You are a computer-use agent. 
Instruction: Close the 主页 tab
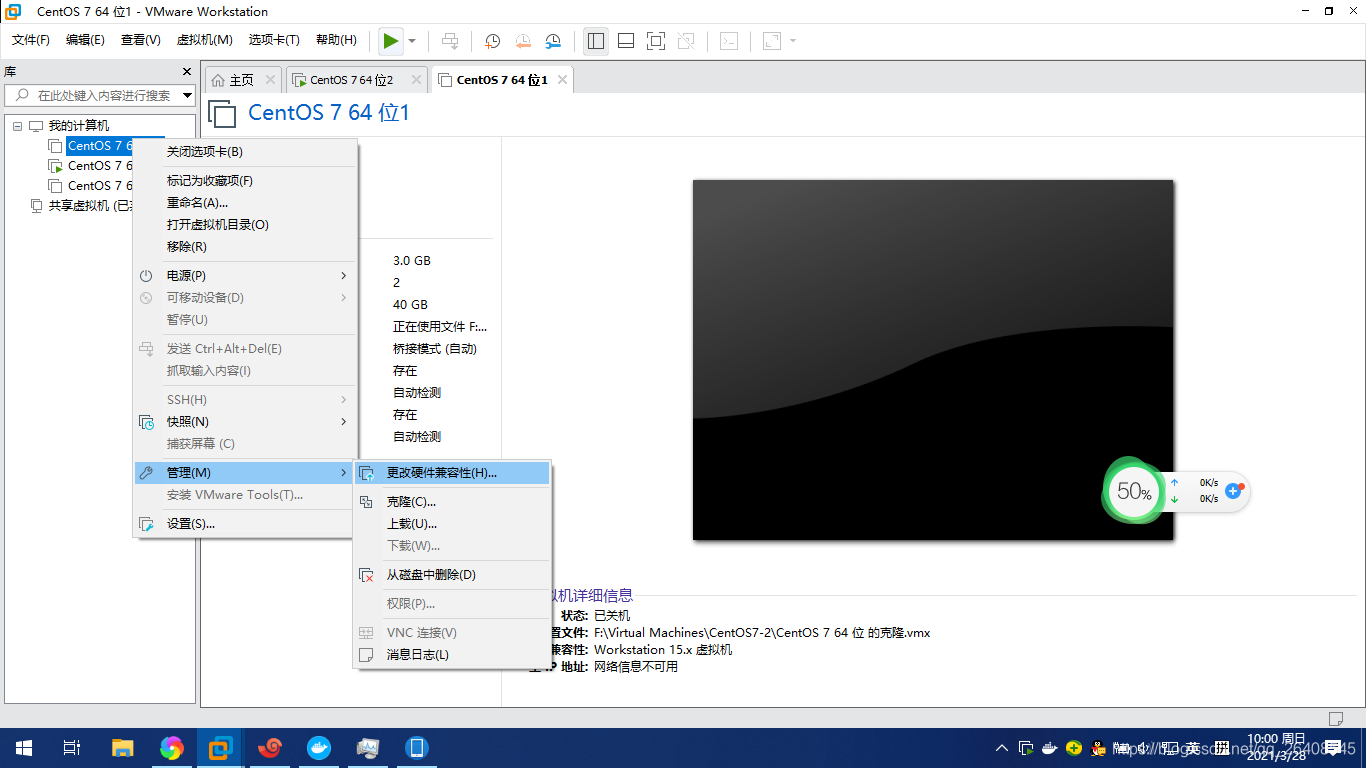click(x=270, y=80)
